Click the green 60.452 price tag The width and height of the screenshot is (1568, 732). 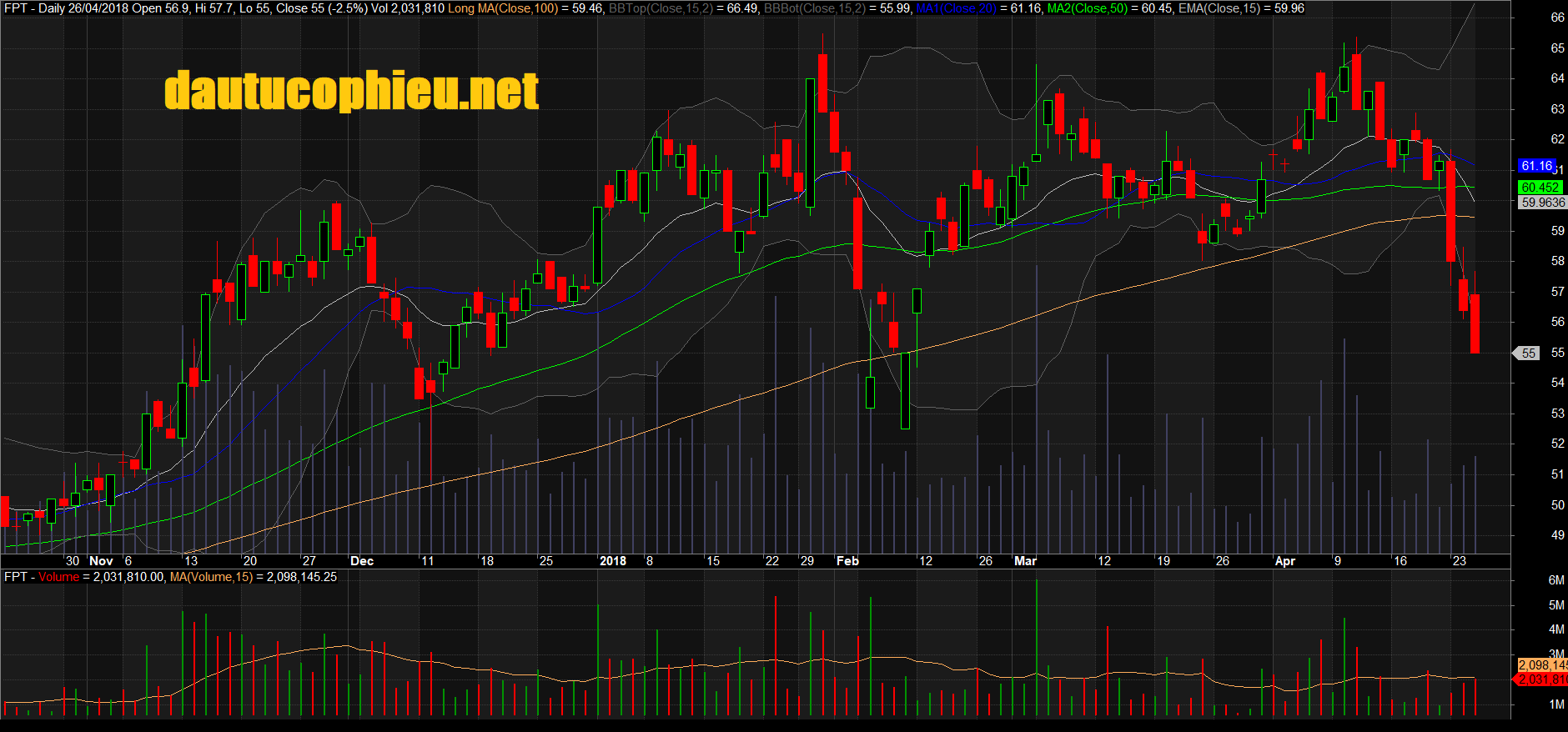tap(1540, 188)
